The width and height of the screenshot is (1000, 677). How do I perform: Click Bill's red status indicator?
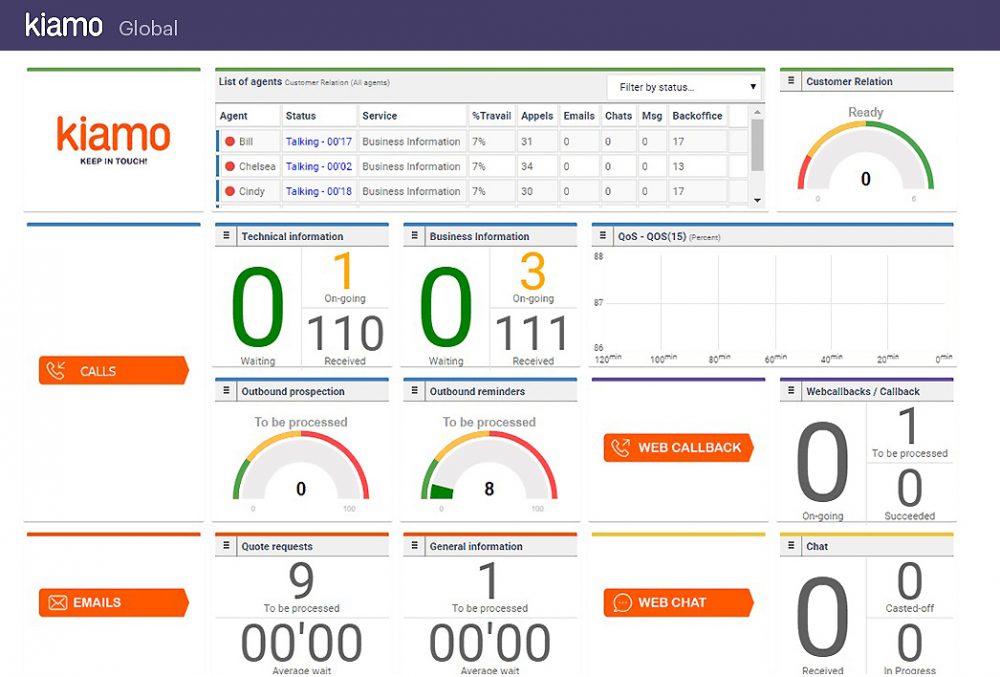pos(230,142)
